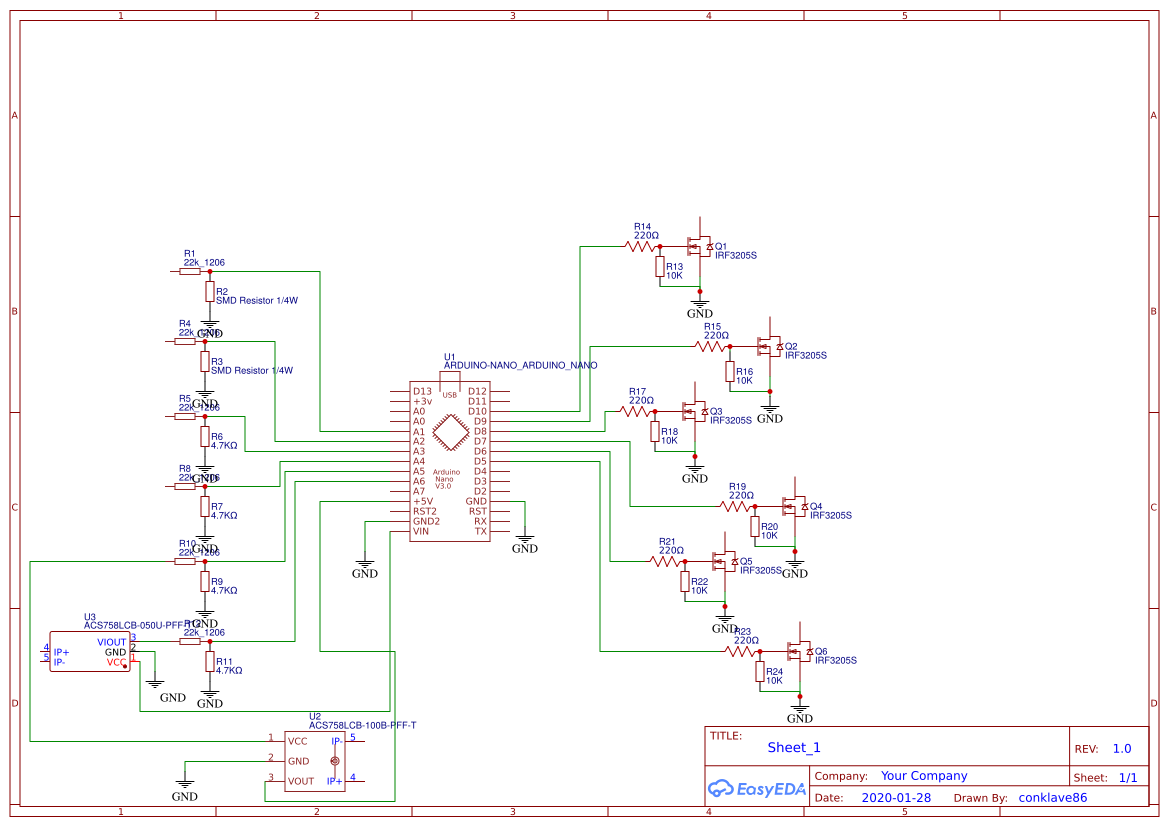
Task: Select current sensor U3 ACS758LCB-050U
Action: coord(88,652)
